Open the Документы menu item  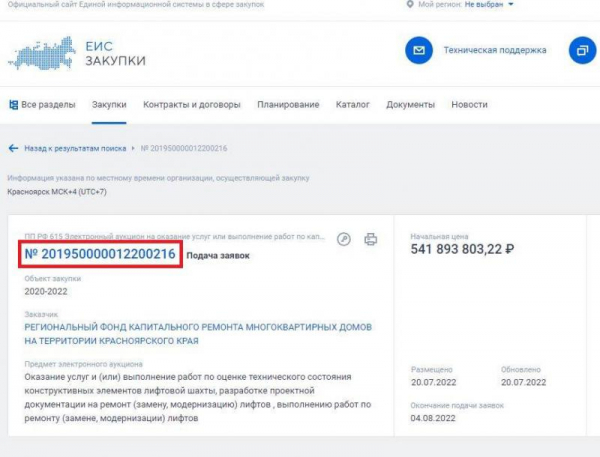coord(409,105)
